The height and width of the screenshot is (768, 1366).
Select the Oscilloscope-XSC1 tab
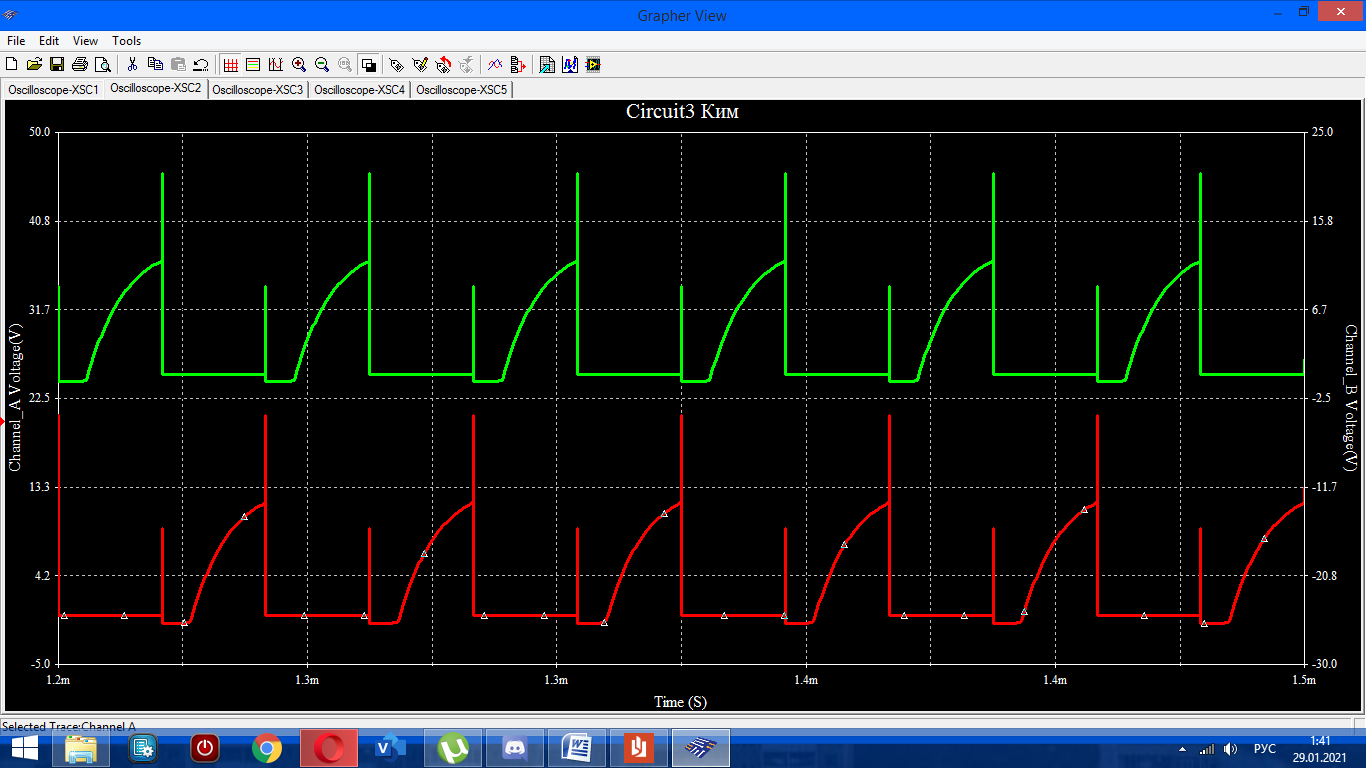point(53,90)
